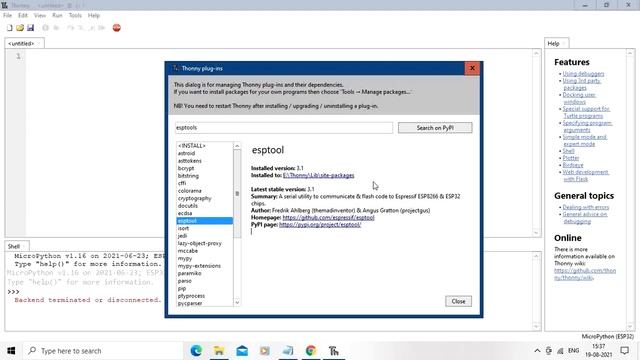640x360 pixels.
Task: Close the Thonny plug-ins dialog with X
Action: pyautogui.click(x=472, y=68)
